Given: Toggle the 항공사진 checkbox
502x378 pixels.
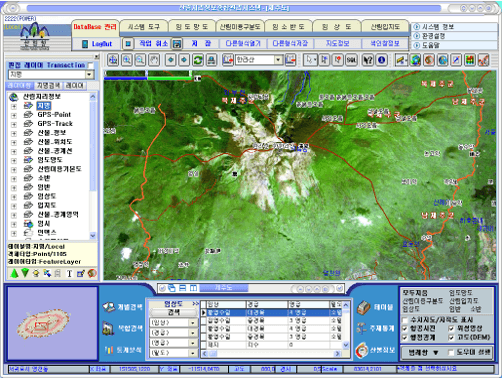Looking at the screenshot, I should [405, 329].
